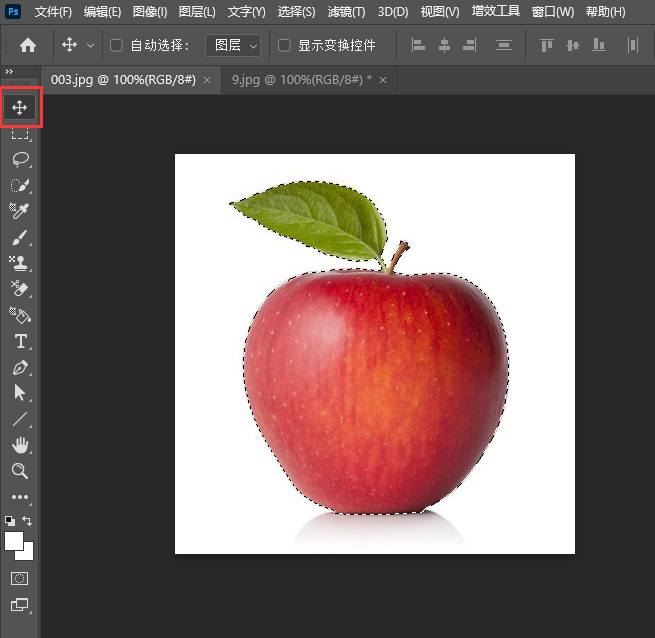Open the 增效工具 menu
The image size is (655, 638).
[x=495, y=11]
